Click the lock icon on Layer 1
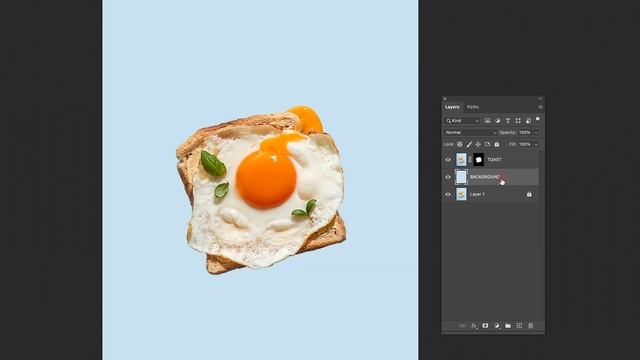Viewport: 640px width, 360px height. pyautogui.click(x=529, y=194)
